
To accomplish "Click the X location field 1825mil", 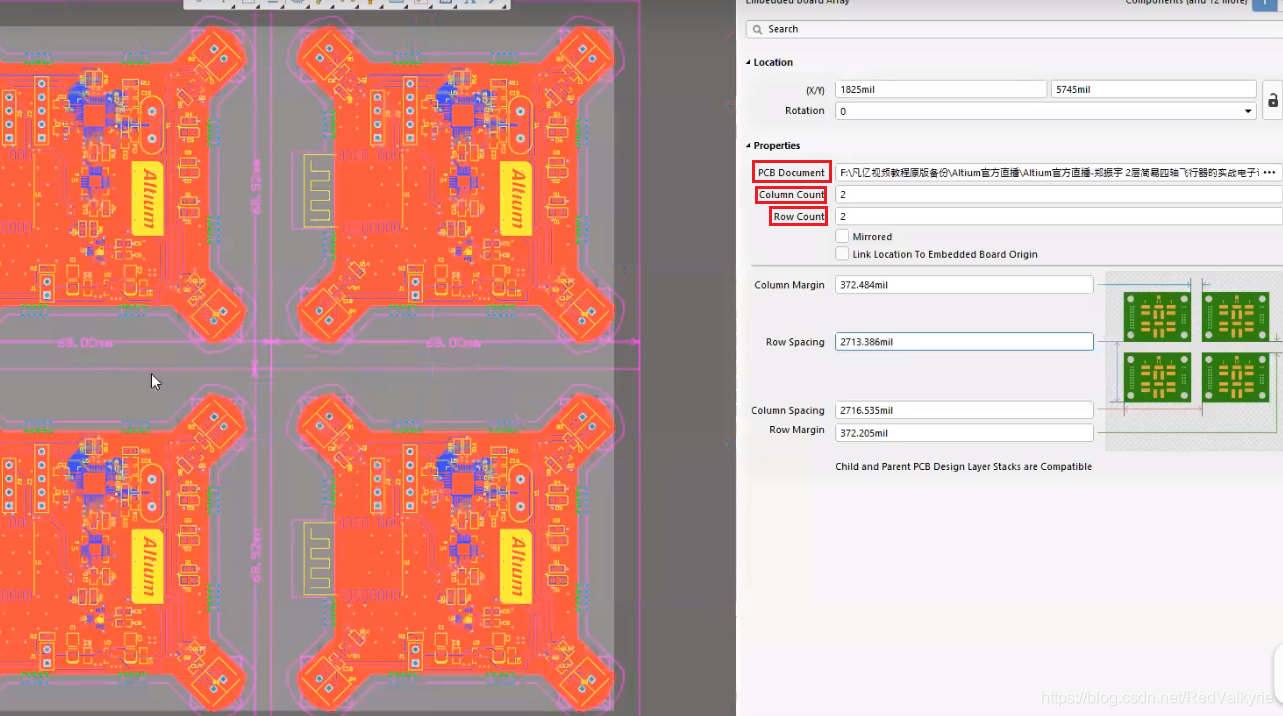I will pyautogui.click(x=941, y=89).
